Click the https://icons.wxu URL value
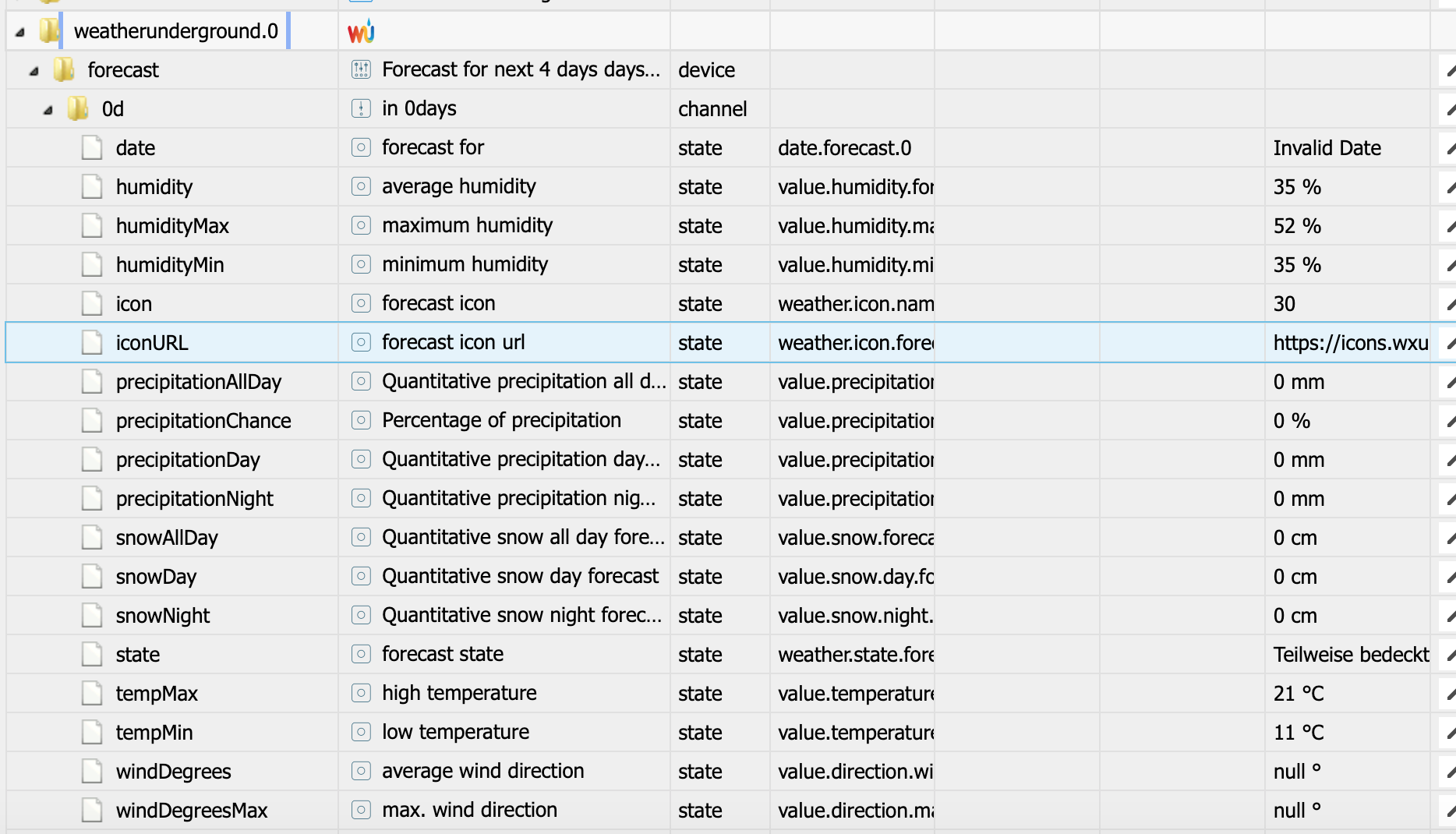This screenshot has width=1456, height=834. pos(1351,343)
